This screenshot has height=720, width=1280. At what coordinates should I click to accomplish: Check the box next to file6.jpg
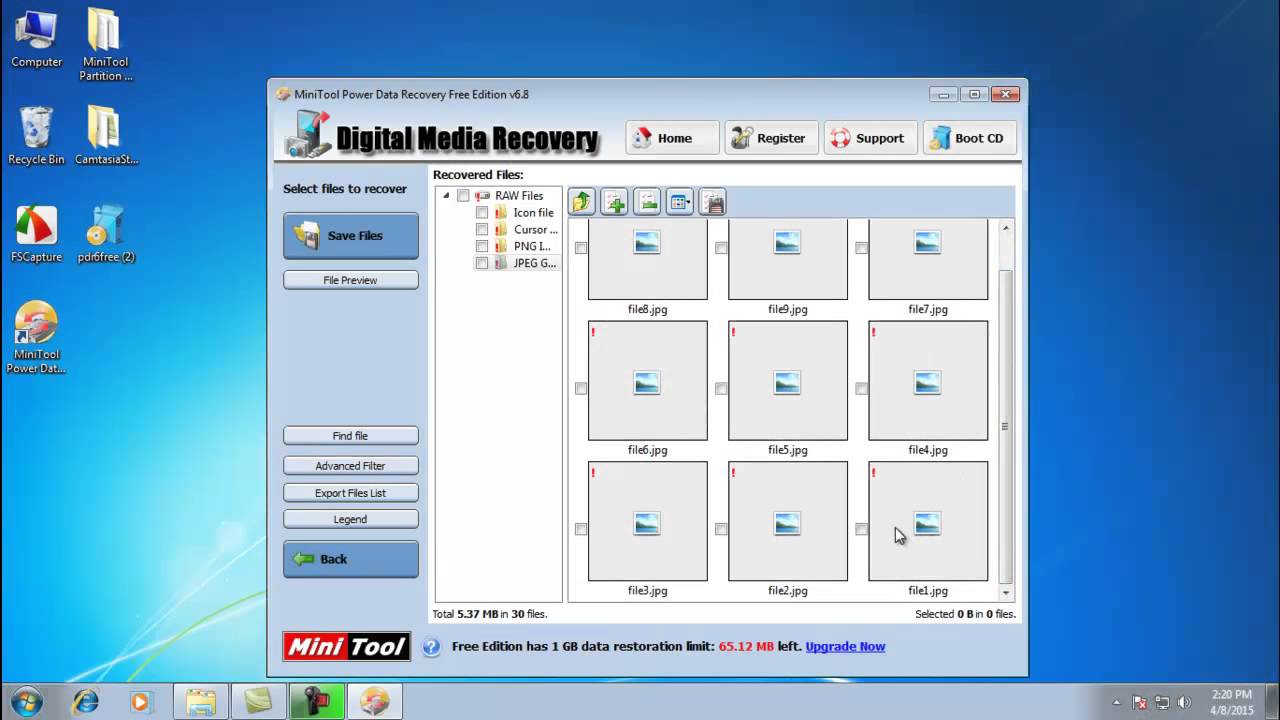pos(581,388)
